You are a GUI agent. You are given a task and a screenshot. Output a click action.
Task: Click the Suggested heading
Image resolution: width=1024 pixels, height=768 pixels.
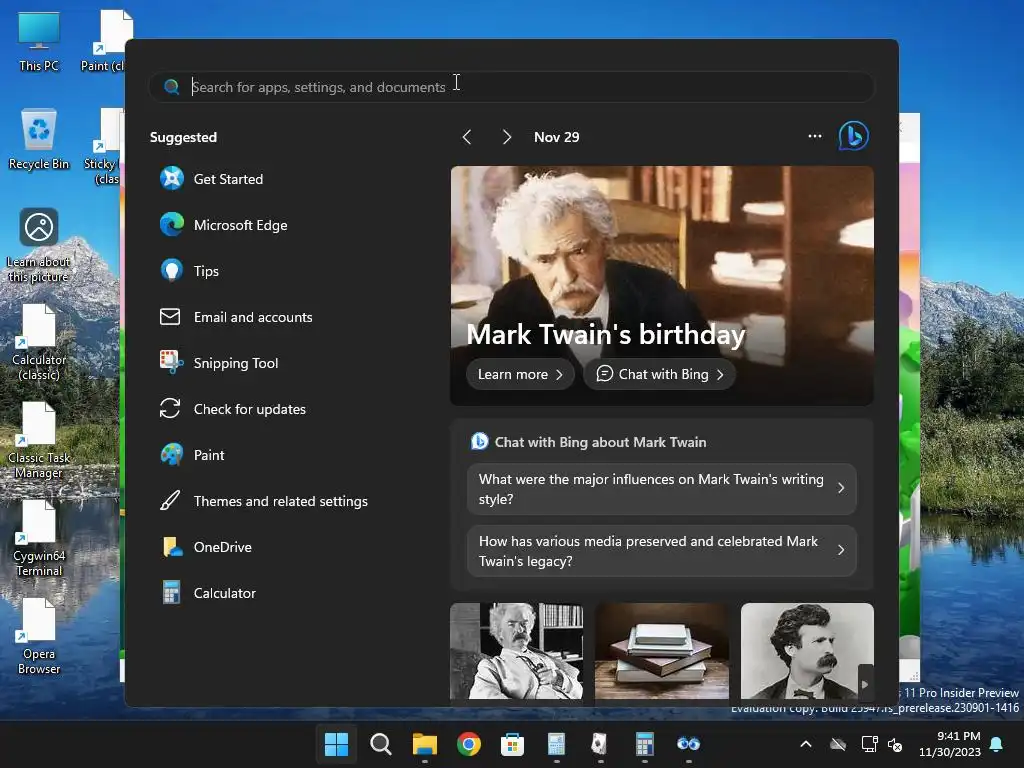click(x=183, y=137)
